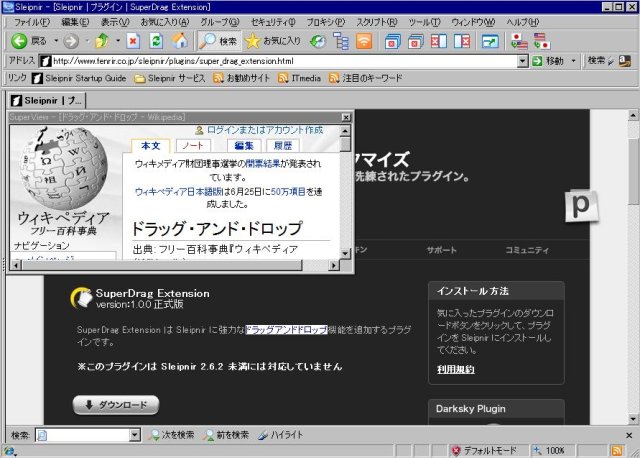Open the 編集(E) menu
The height and width of the screenshot is (458, 640).
tap(75, 22)
